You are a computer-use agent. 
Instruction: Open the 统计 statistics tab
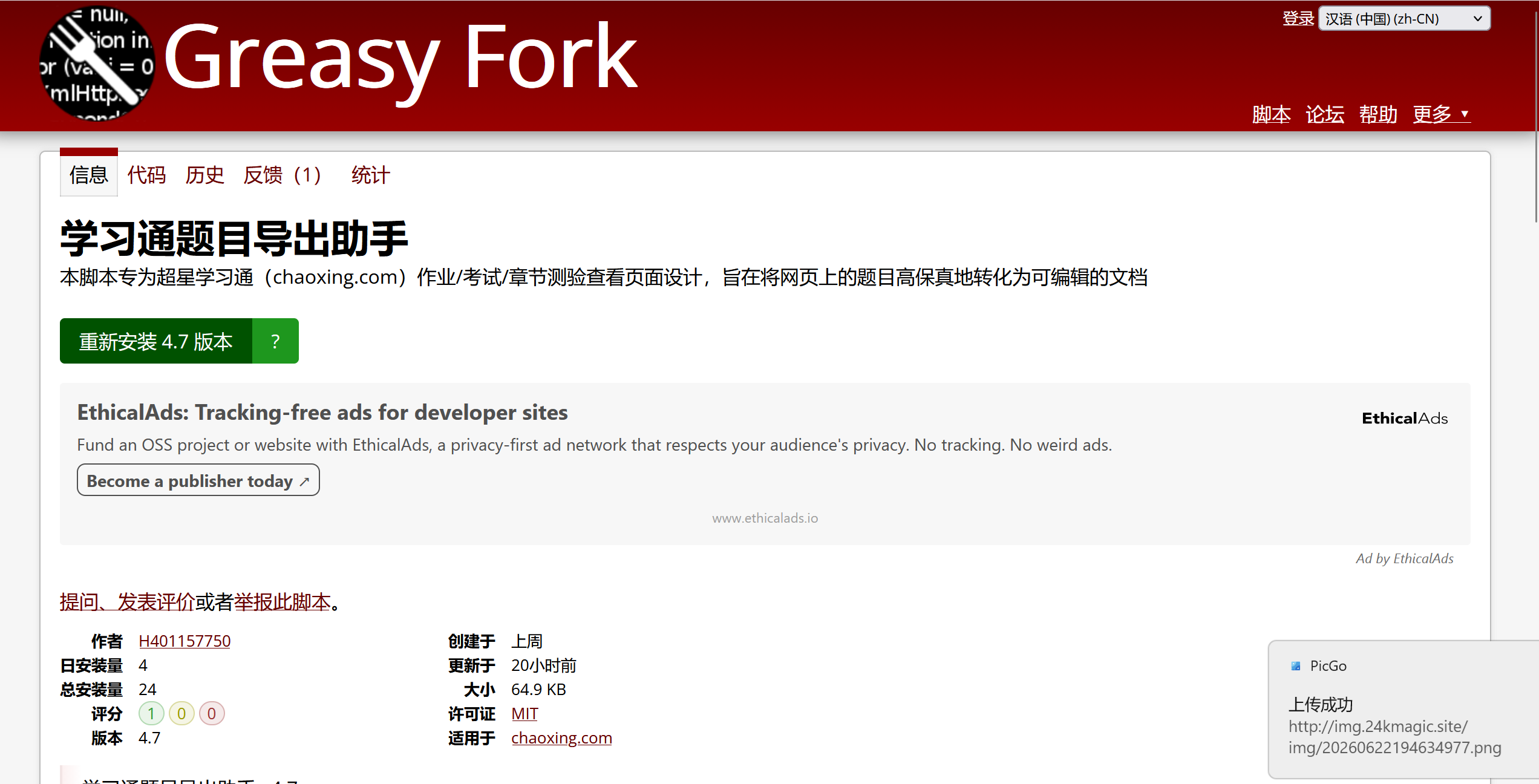[370, 175]
